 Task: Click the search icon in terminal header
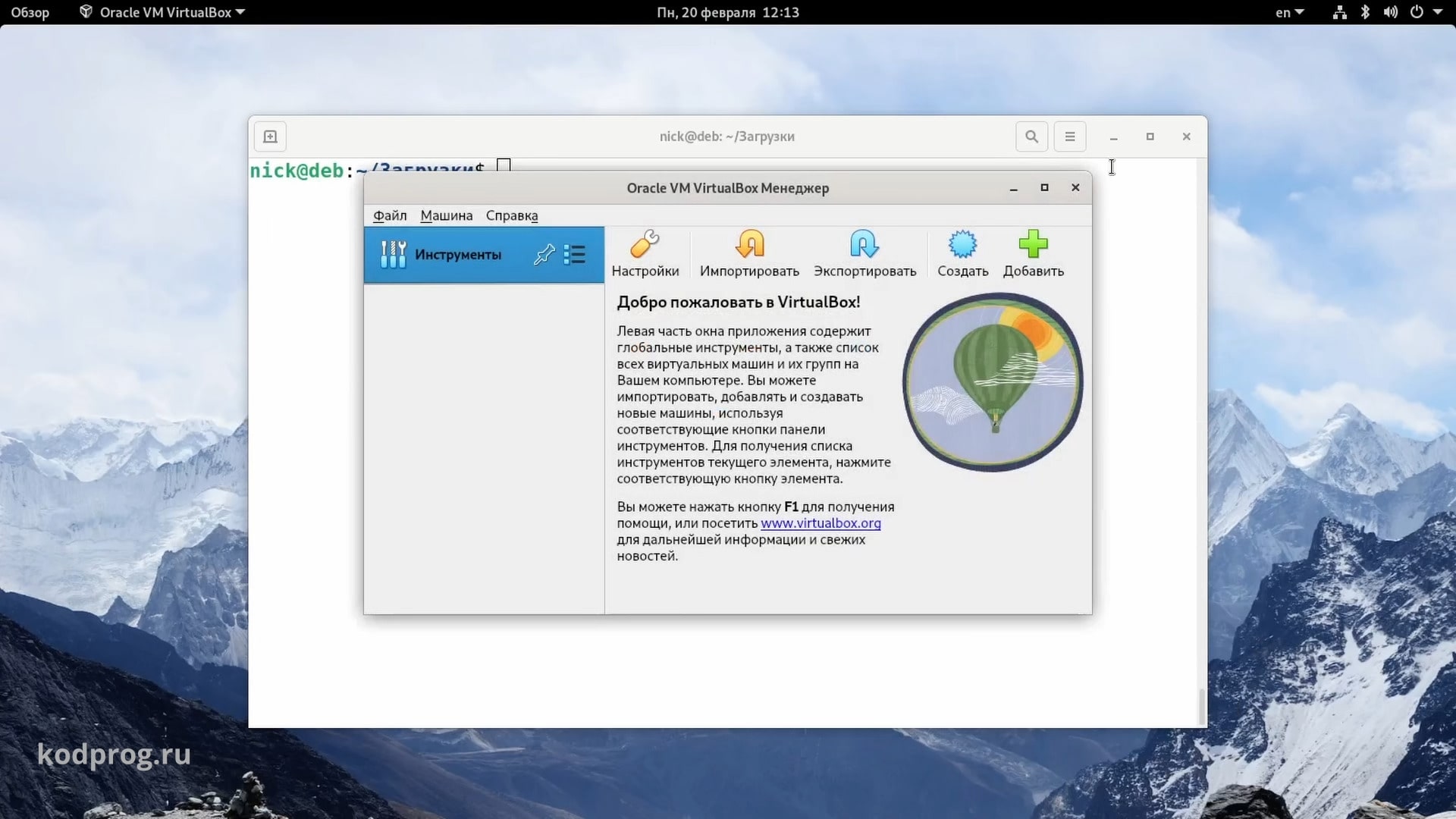[1031, 136]
